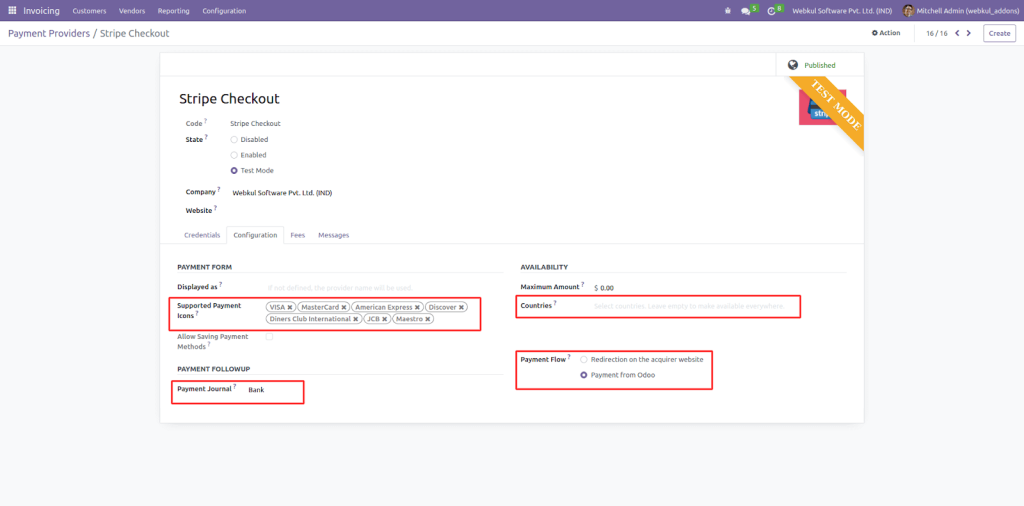The image size is (1024, 506).
Task: Click the Countries selection field
Action: tap(695, 306)
